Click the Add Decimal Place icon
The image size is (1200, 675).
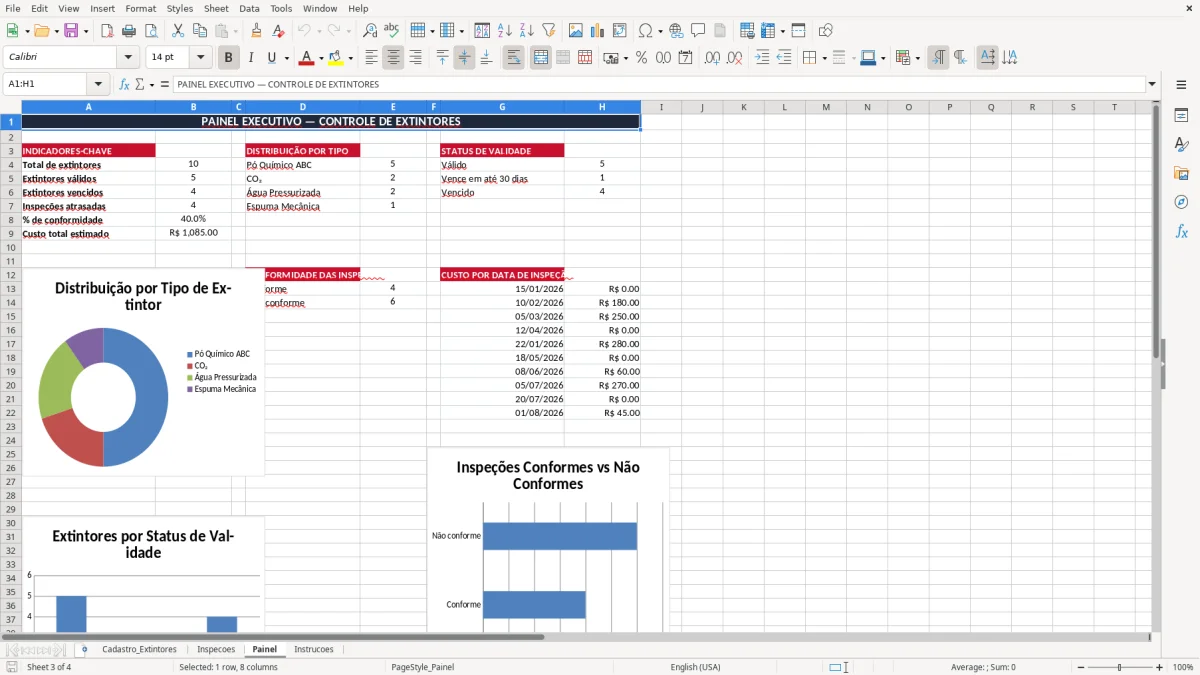coord(713,58)
